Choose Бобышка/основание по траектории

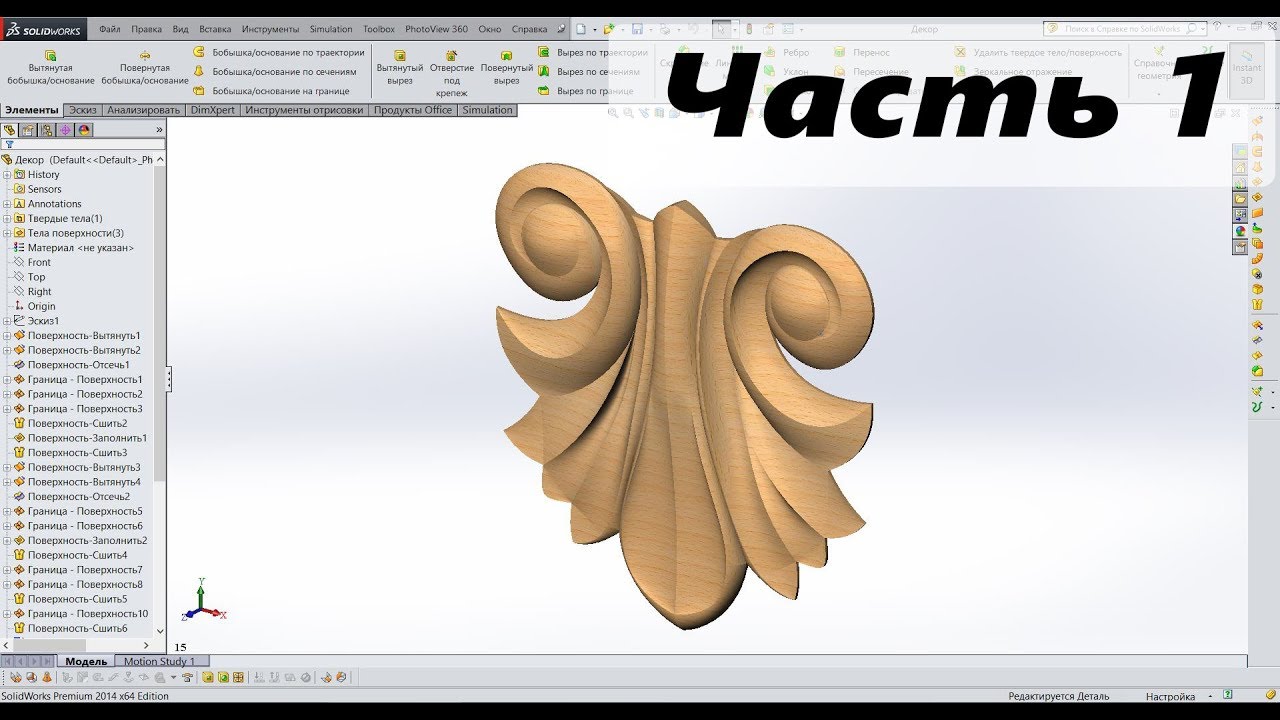click(x=279, y=52)
